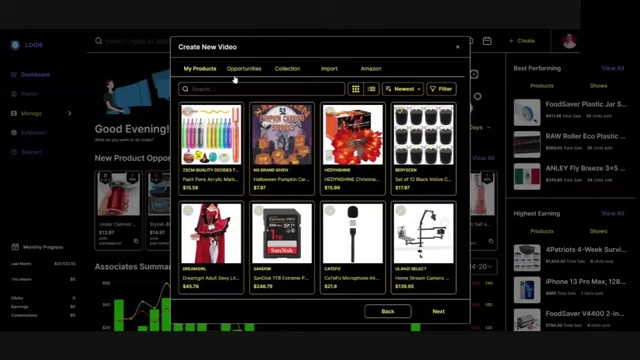Image resolution: width=640 pixels, height=360 pixels.
Task: Open the calendar icon in top bar
Action: pyautogui.click(x=487, y=41)
